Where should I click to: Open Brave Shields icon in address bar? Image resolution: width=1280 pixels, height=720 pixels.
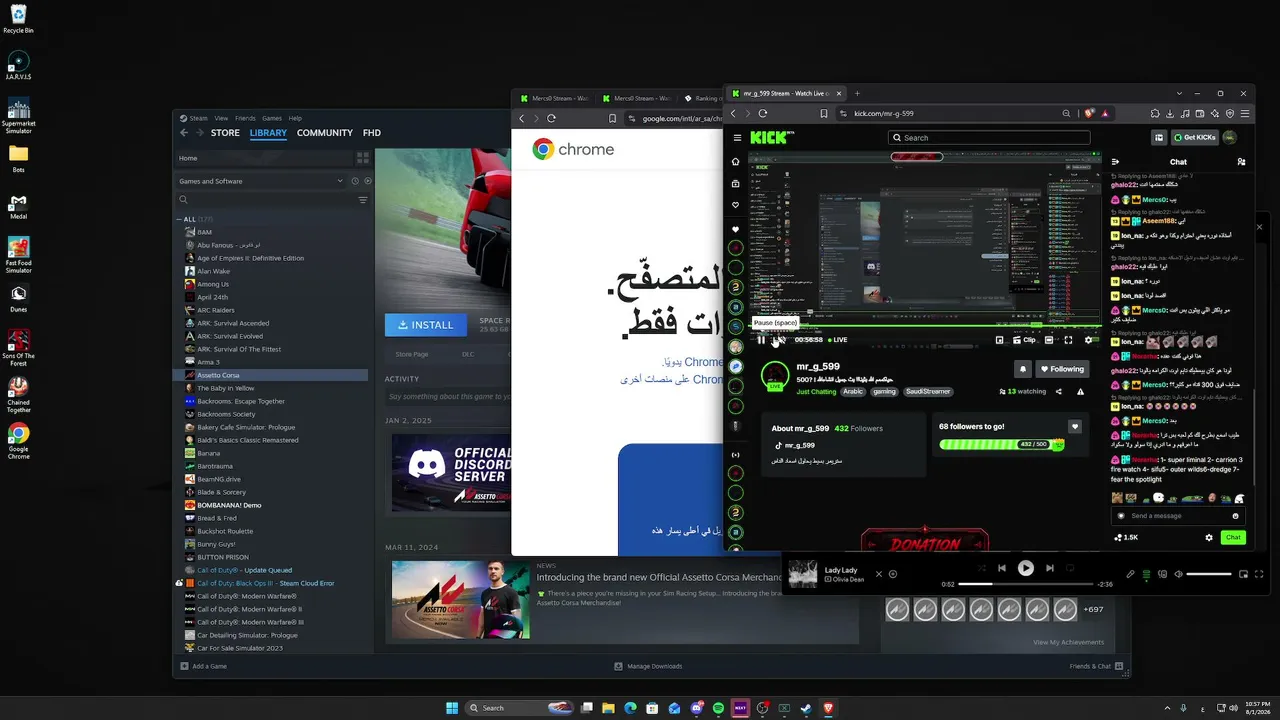(1088, 114)
